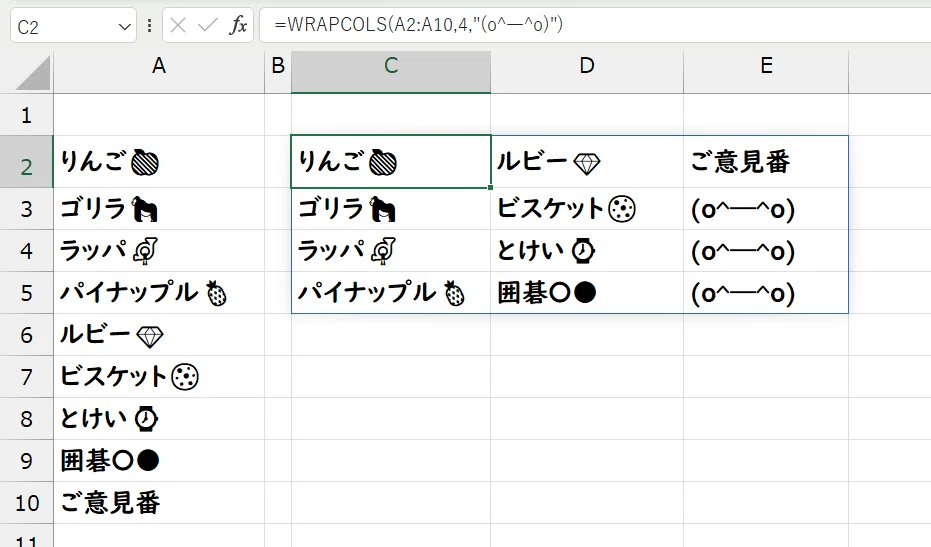
Task: Click the Cancel X formula icon
Action: [178, 26]
